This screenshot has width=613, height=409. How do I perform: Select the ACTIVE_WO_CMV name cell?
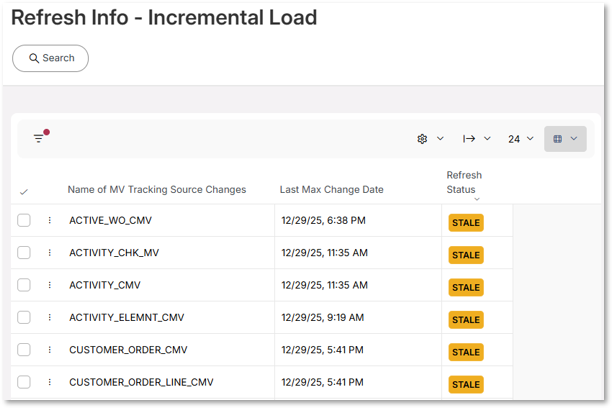pos(111,221)
